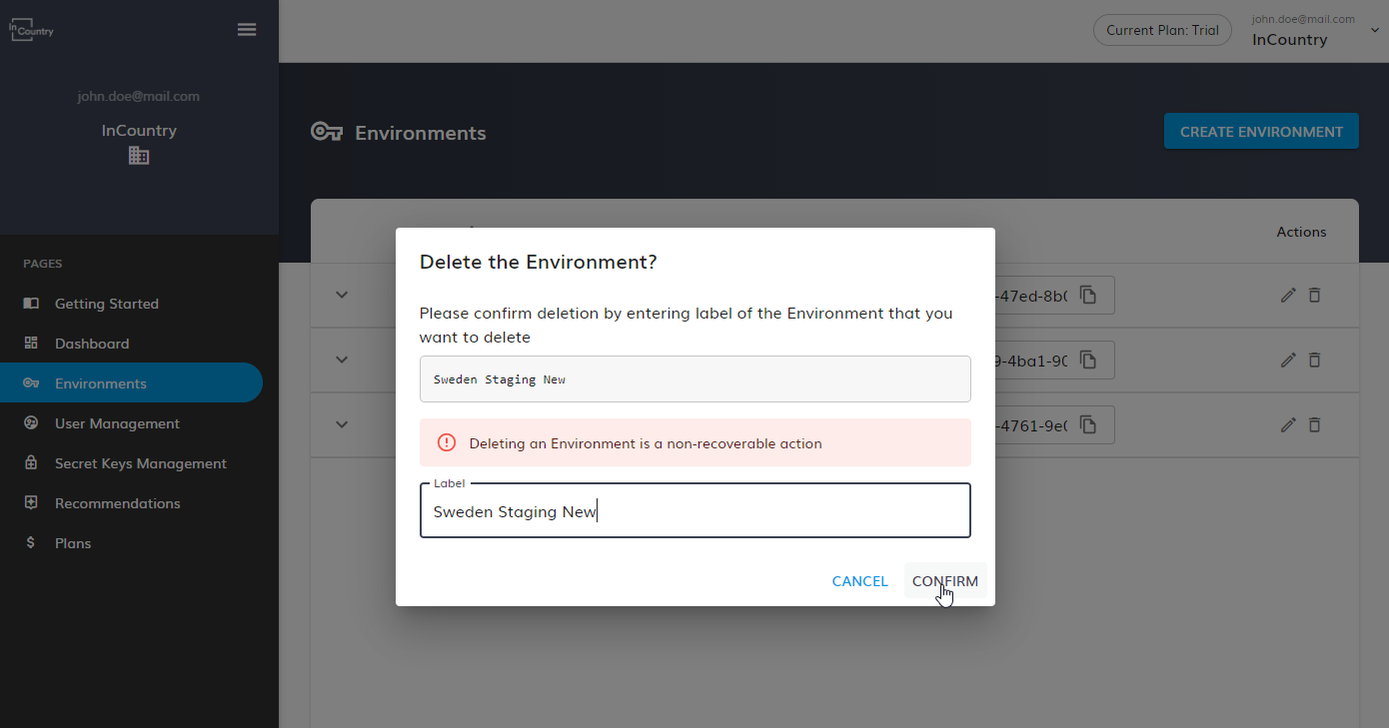
Task: Select the User Management icon
Action: 29,423
